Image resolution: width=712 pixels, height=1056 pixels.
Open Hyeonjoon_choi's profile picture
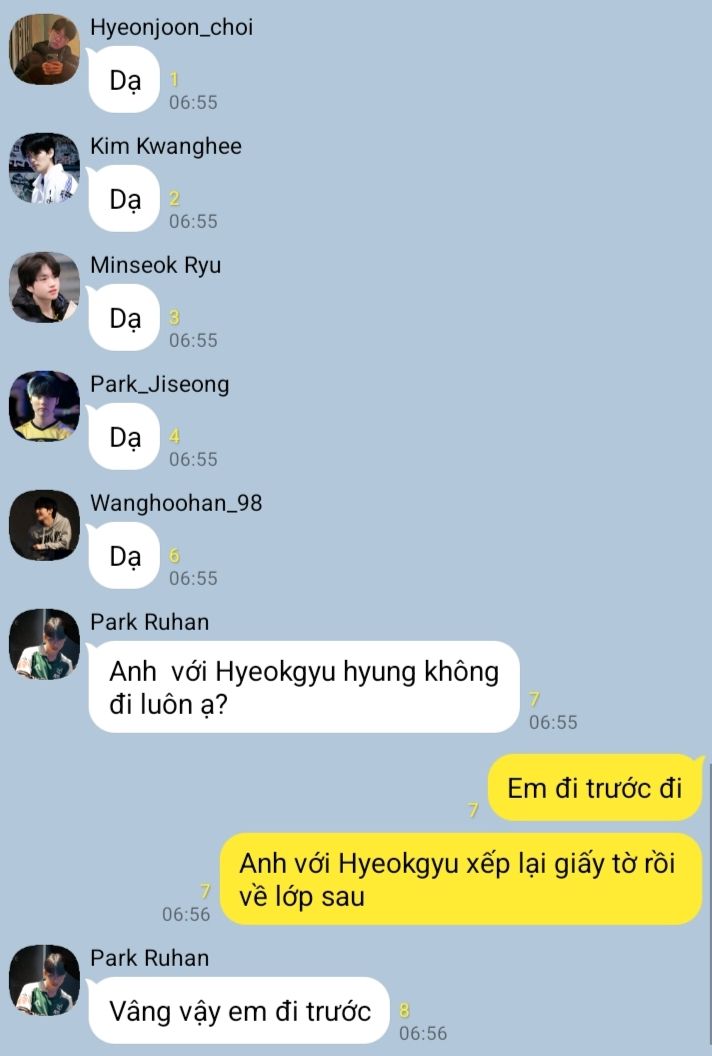pyautogui.click(x=44, y=49)
